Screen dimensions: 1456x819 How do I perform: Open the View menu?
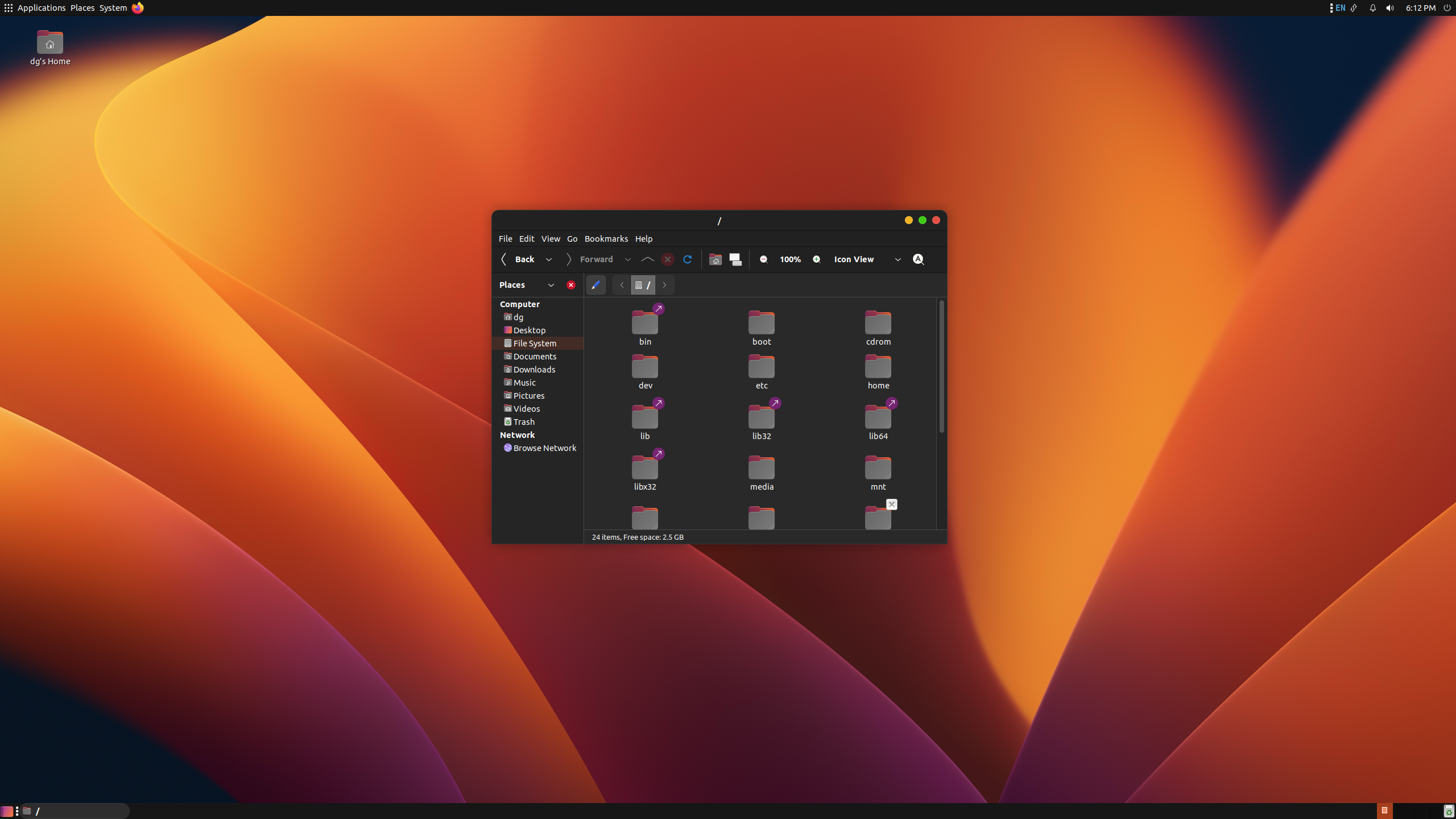coord(550,238)
